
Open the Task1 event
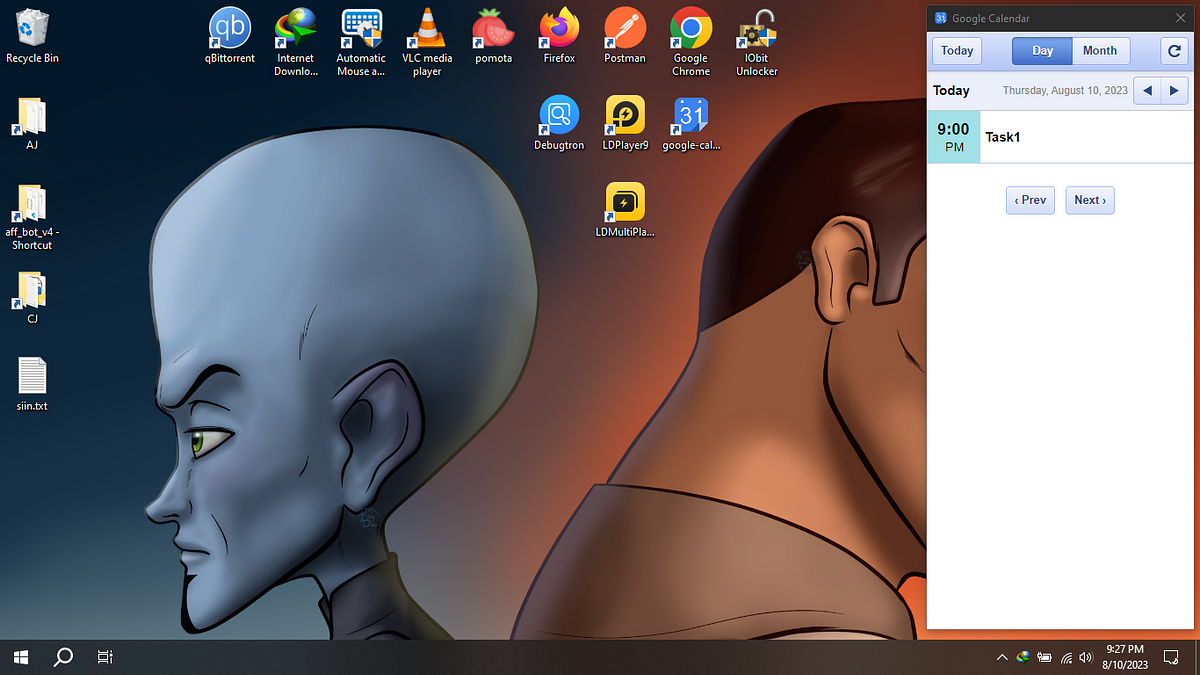(x=1087, y=137)
